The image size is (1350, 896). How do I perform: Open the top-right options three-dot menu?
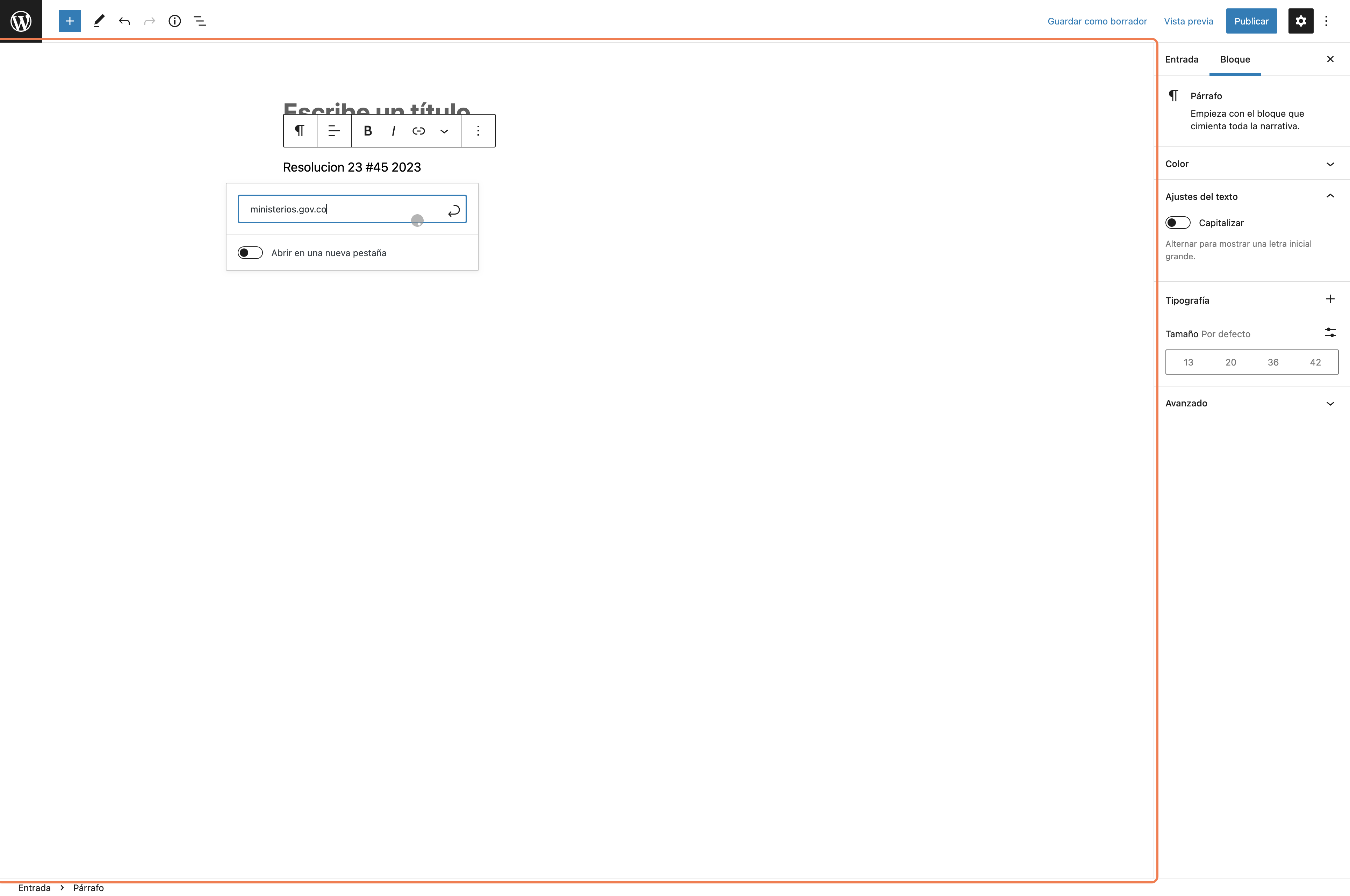pyautogui.click(x=1326, y=21)
